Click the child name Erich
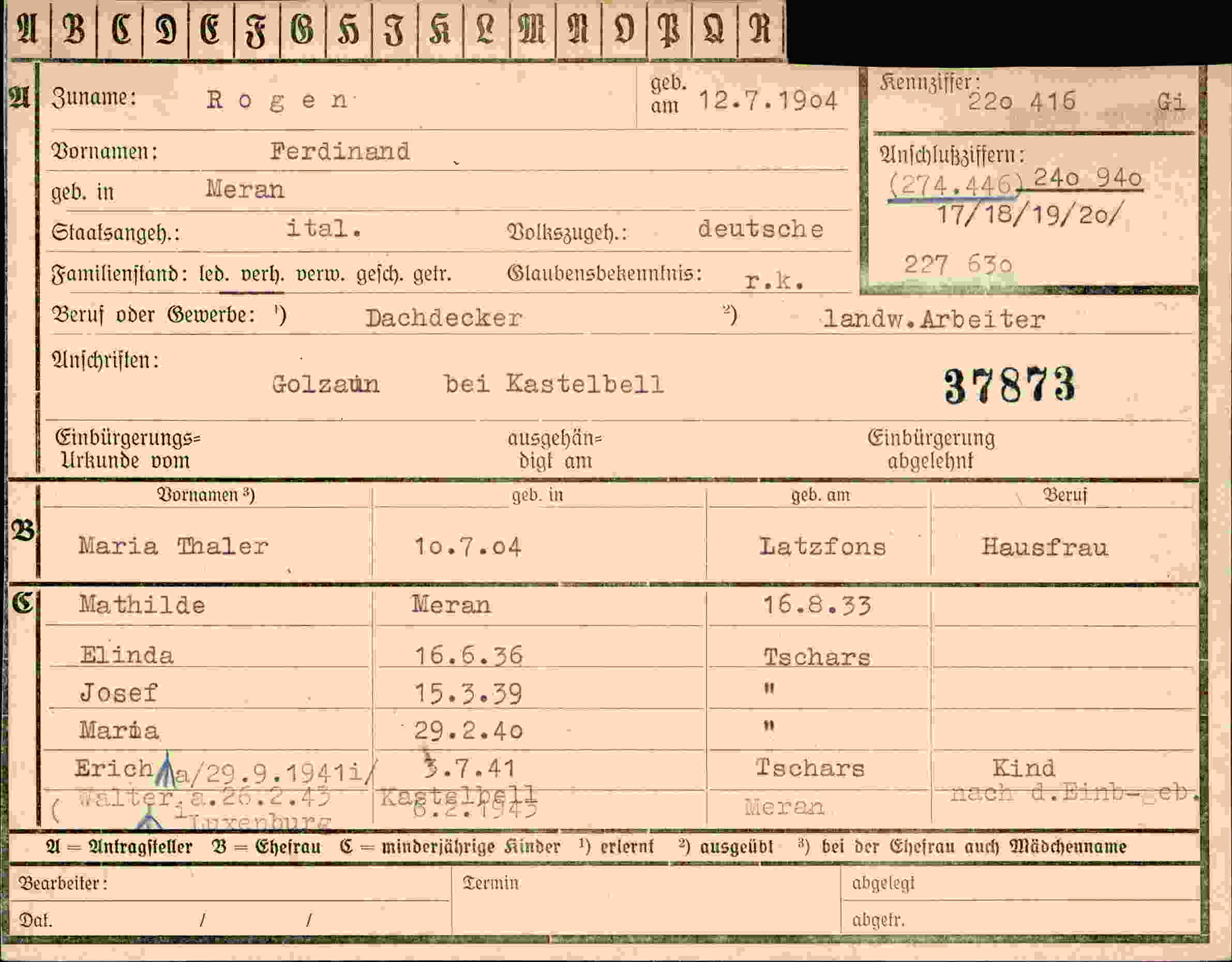Viewport: 1232px width, 962px height. click(114, 768)
